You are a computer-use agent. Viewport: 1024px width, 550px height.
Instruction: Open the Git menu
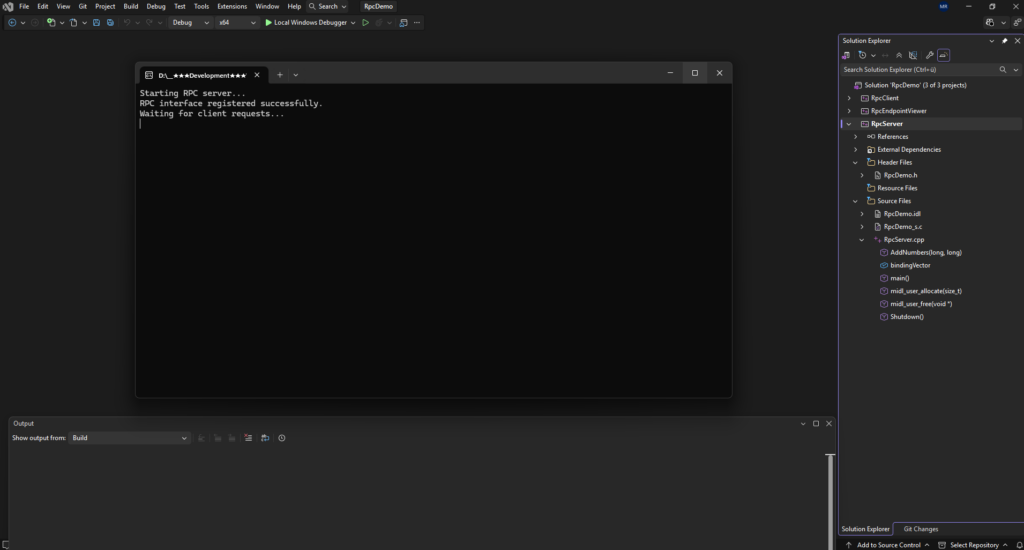pos(83,7)
